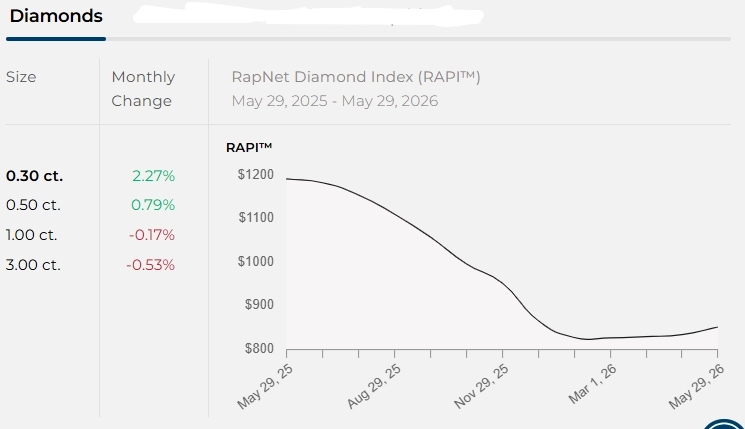Click the -0.17% monthly change value
The height and width of the screenshot is (429, 745).
[x=152, y=235]
